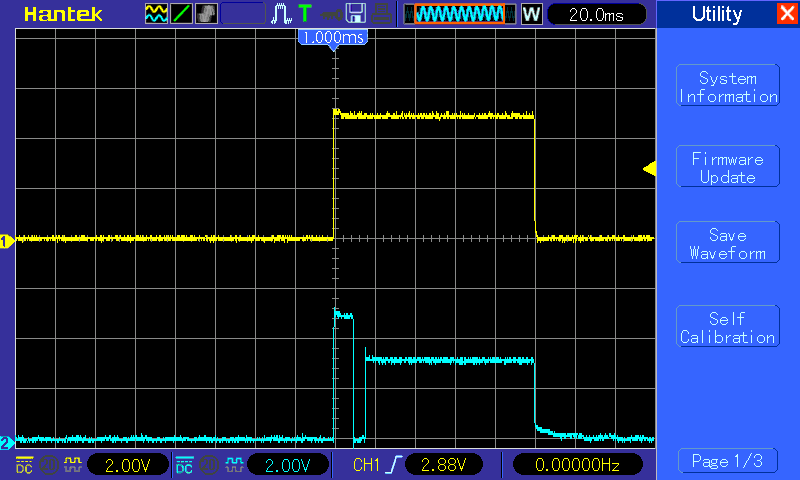Click the cyan channel 2 ground marker
Screen dimensions: 800x480
pos(6,443)
